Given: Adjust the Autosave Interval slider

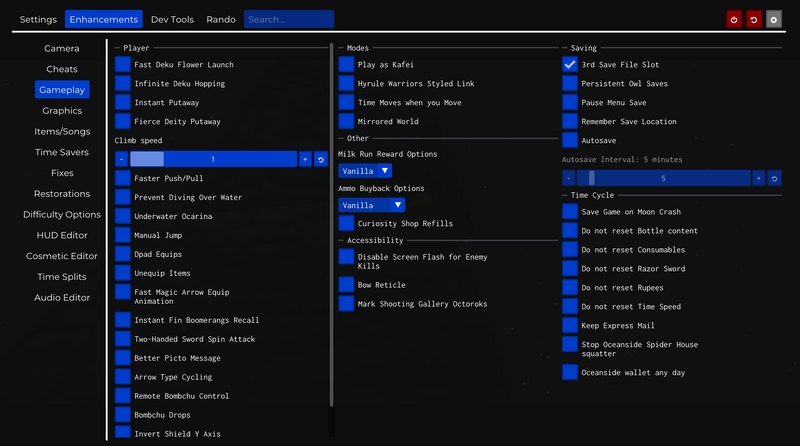Looking at the screenshot, I should (663, 178).
